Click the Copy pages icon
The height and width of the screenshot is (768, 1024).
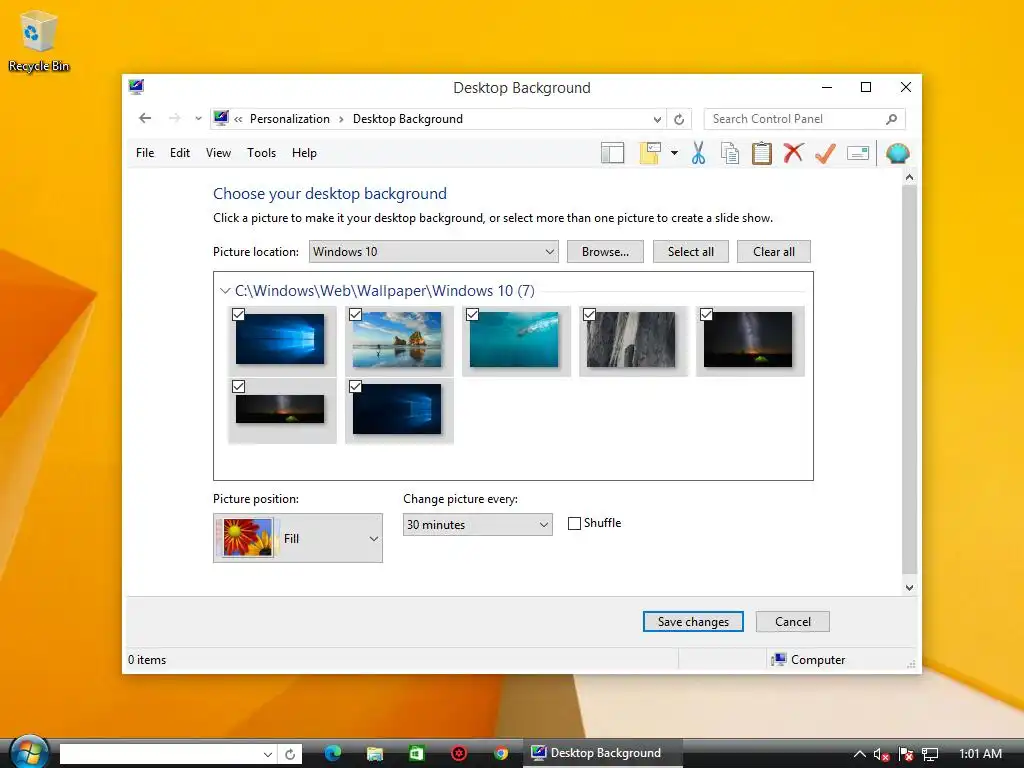pos(729,153)
